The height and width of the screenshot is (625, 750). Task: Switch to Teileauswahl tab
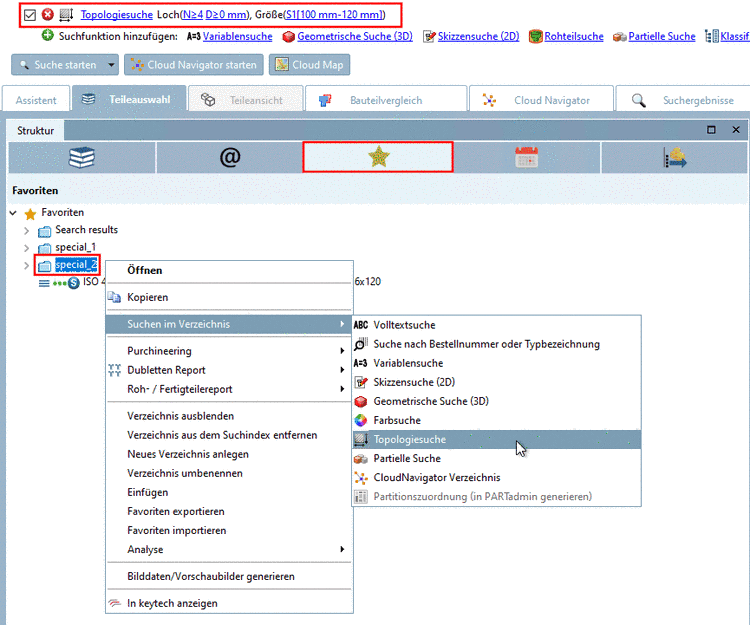point(128,99)
